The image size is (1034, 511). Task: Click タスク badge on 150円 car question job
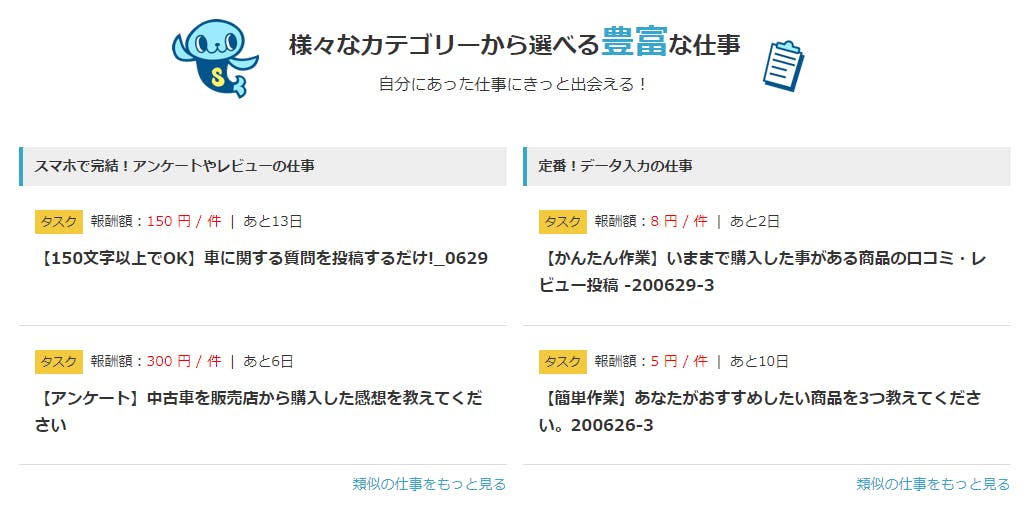click(59, 221)
